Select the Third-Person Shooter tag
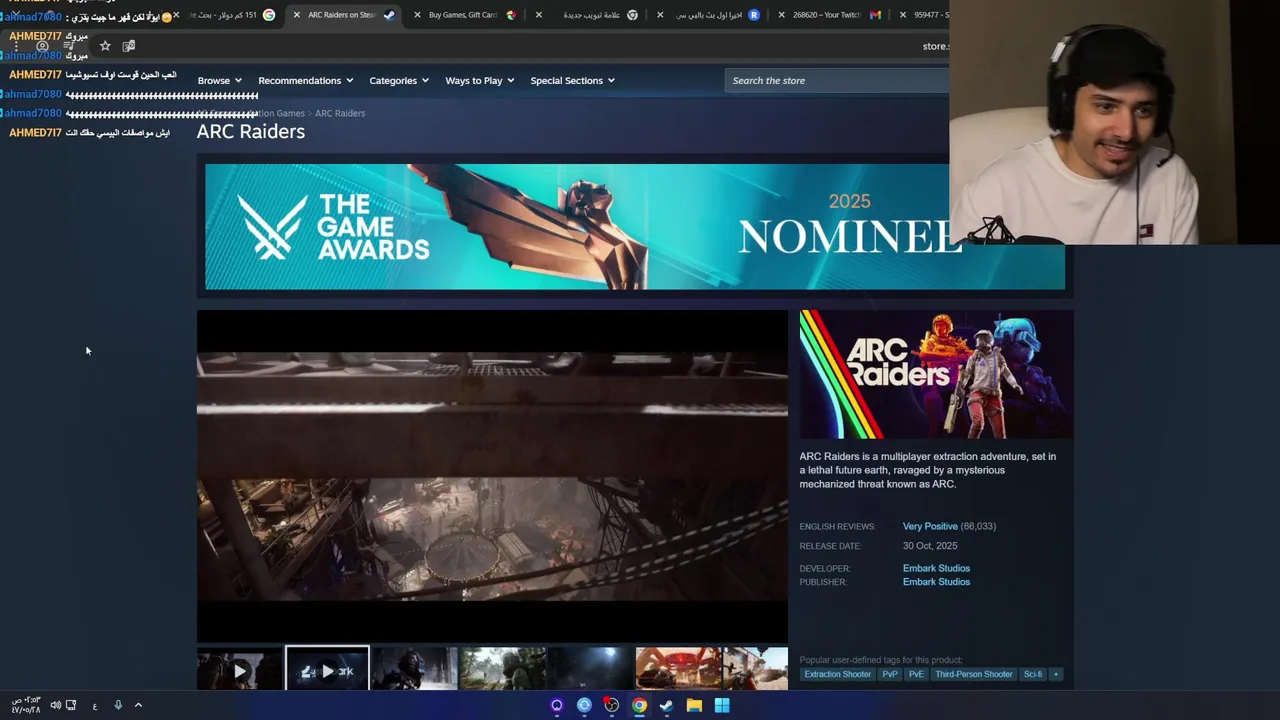The height and width of the screenshot is (720, 1280). click(974, 674)
